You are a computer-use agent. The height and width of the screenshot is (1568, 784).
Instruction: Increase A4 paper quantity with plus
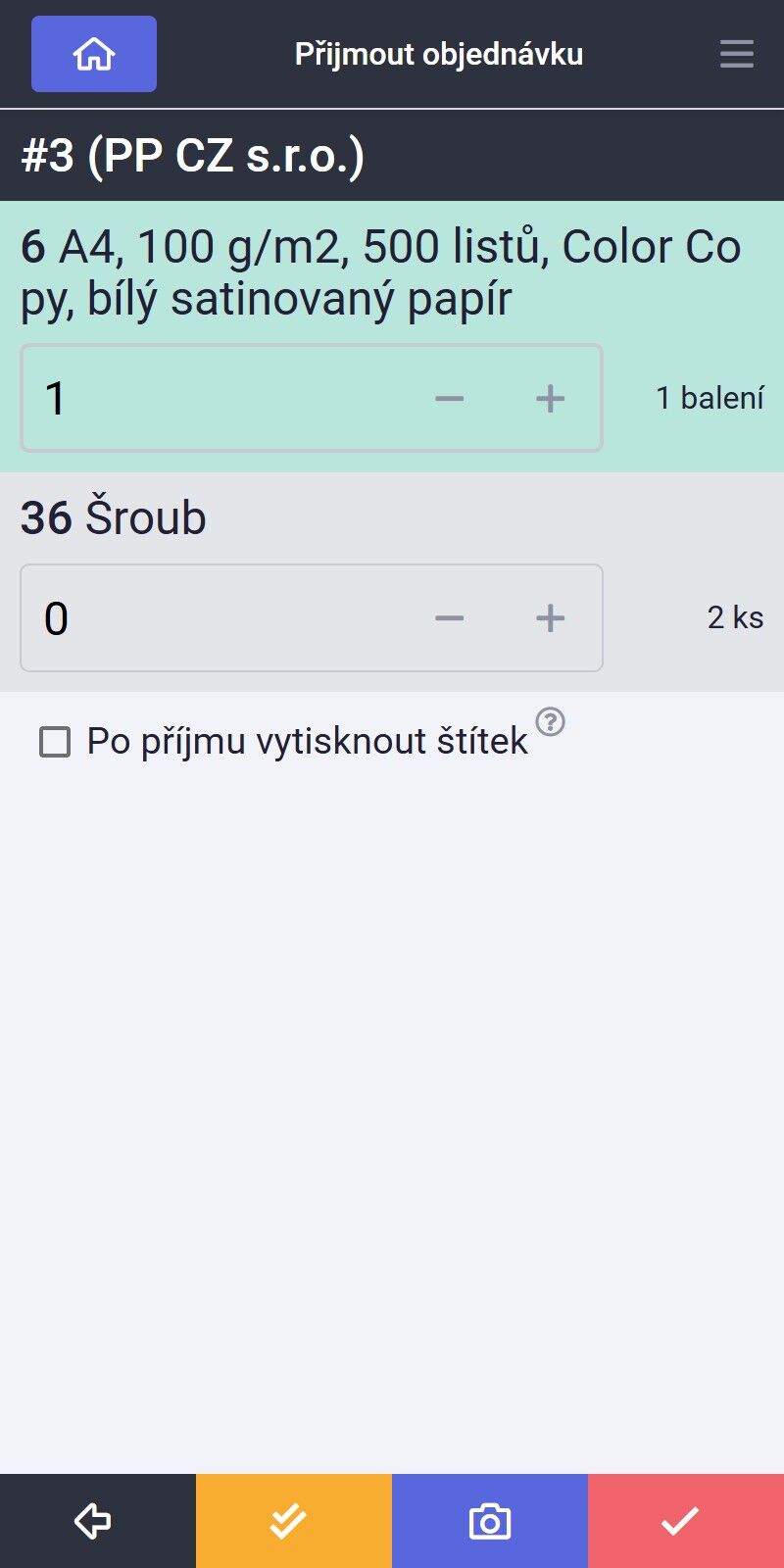(x=551, y=398)
